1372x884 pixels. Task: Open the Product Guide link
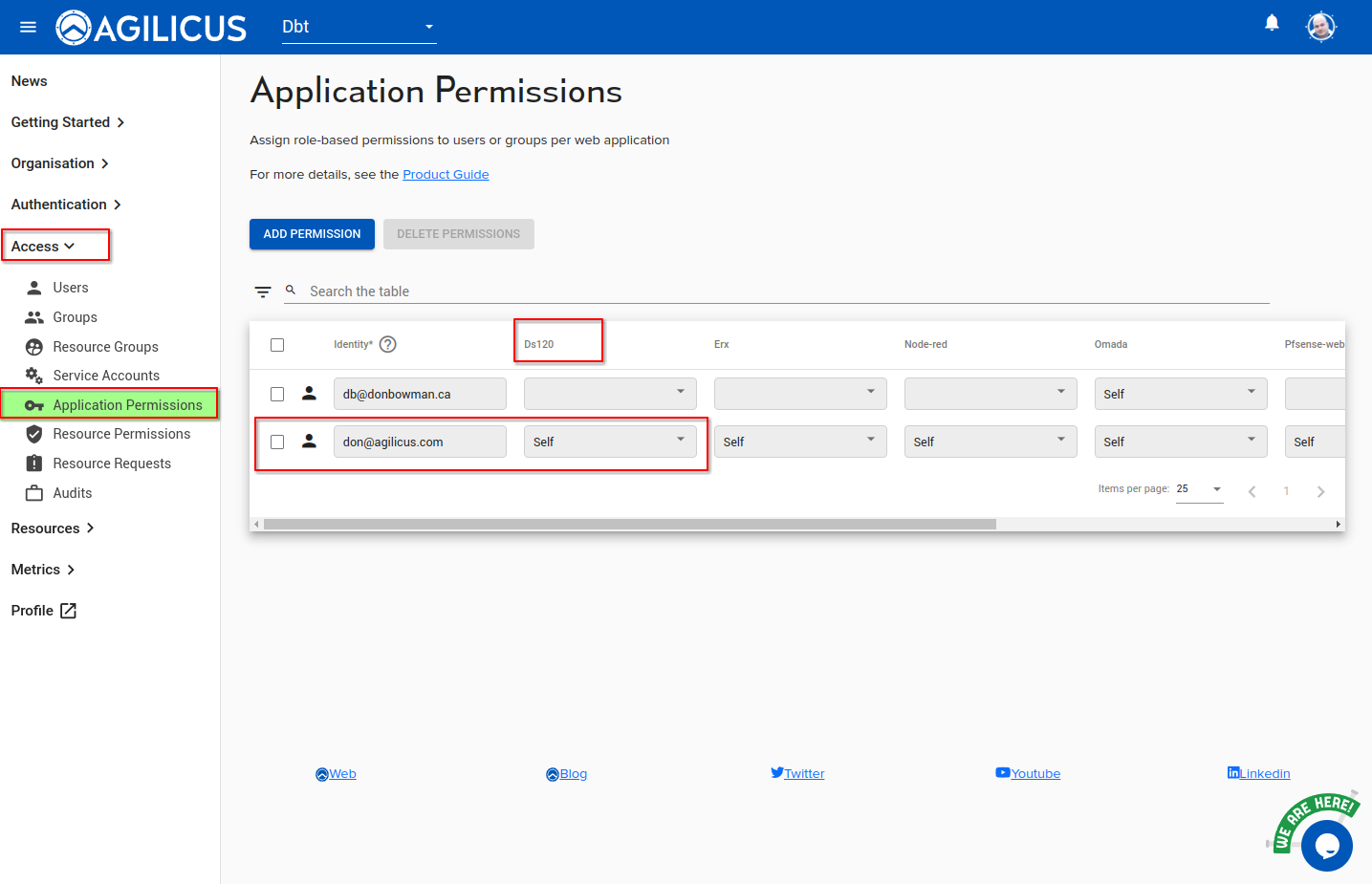[x=446, y=175]
